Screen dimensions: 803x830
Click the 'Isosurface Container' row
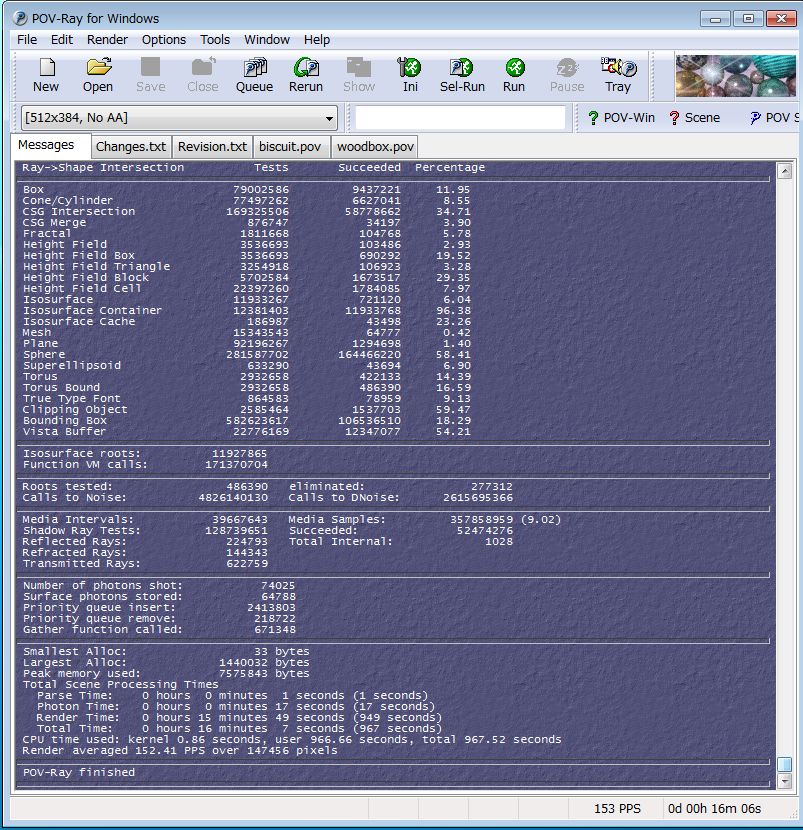(x=246, y=311)
